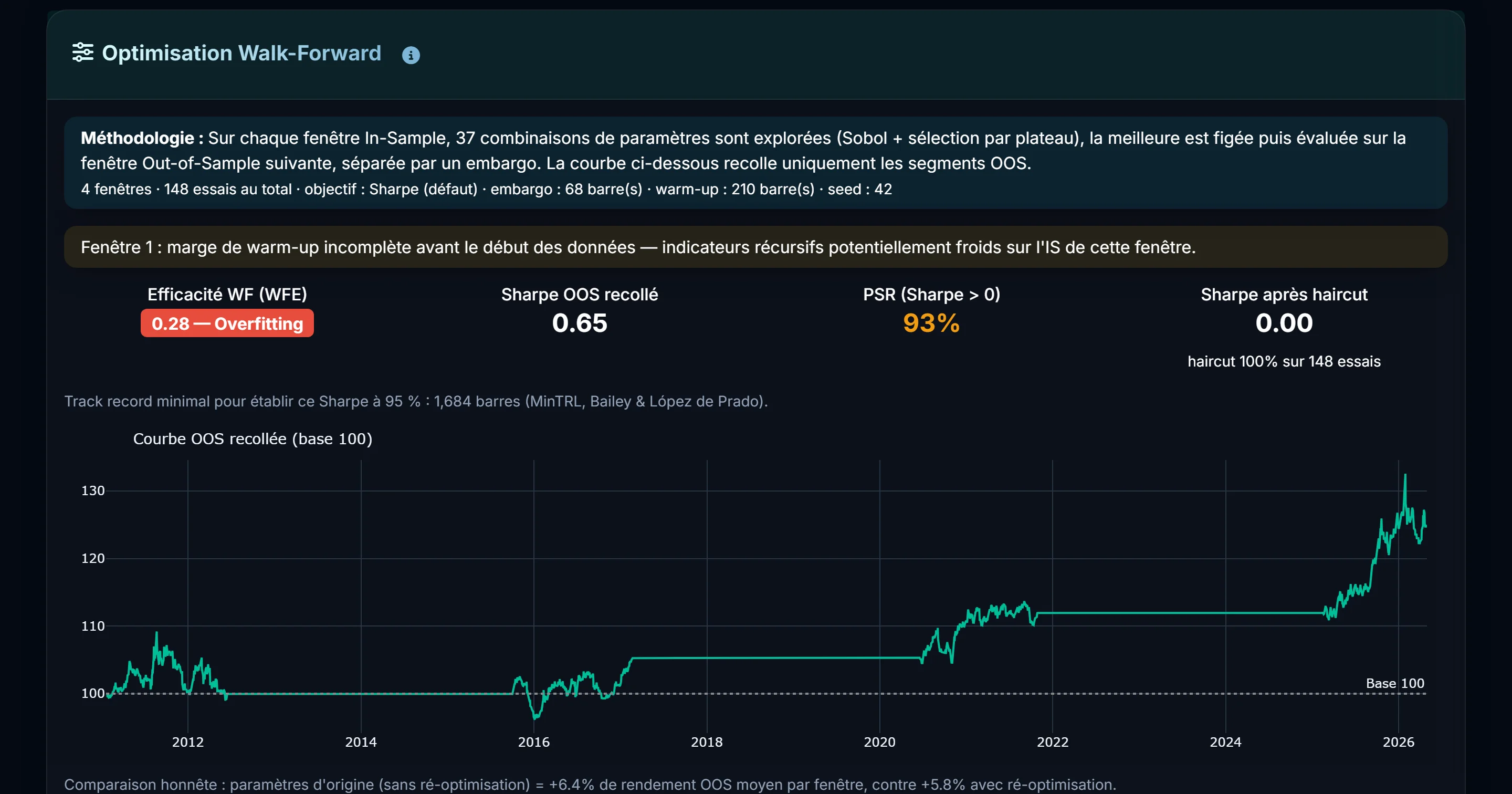Click the 2012 x-axis tick label
This screenshot has height=794, width=1512.
click(188, 741)
